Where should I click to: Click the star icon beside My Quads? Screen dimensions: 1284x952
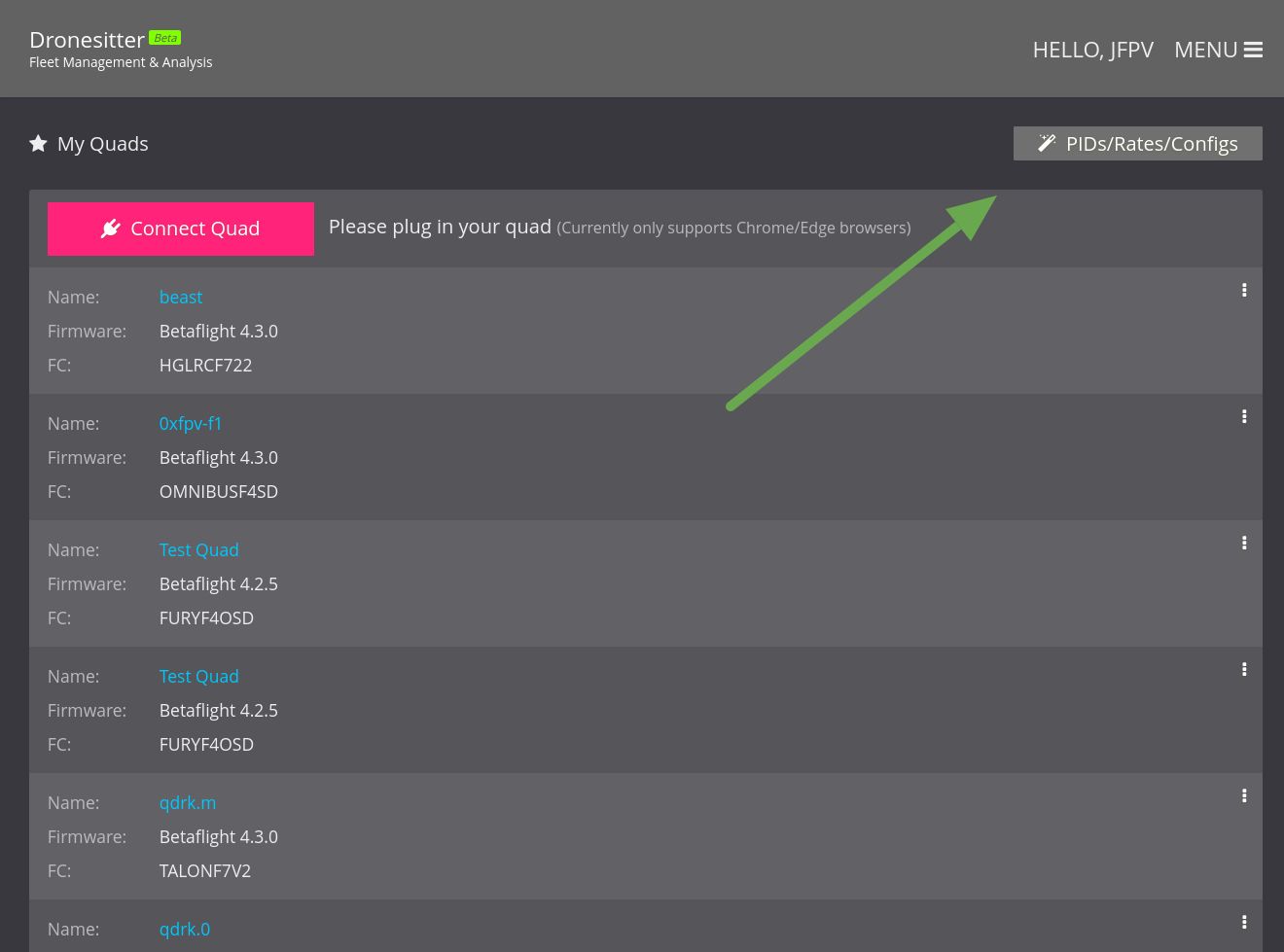[x=38, y=143]
